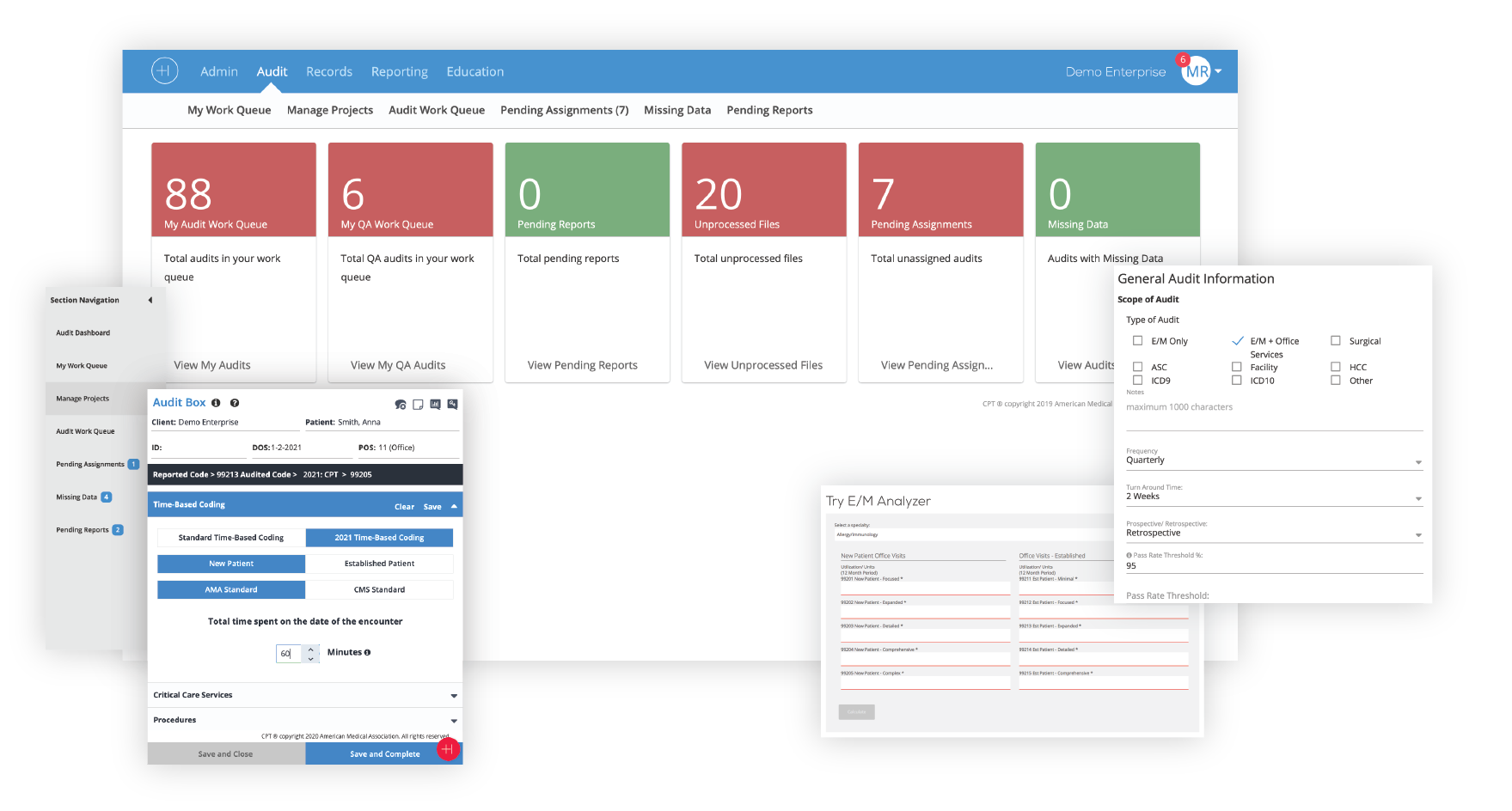Check the Surgical audit type checkbox
This screenshot has width=1512, height=811.
click(x=1335, y=340)
